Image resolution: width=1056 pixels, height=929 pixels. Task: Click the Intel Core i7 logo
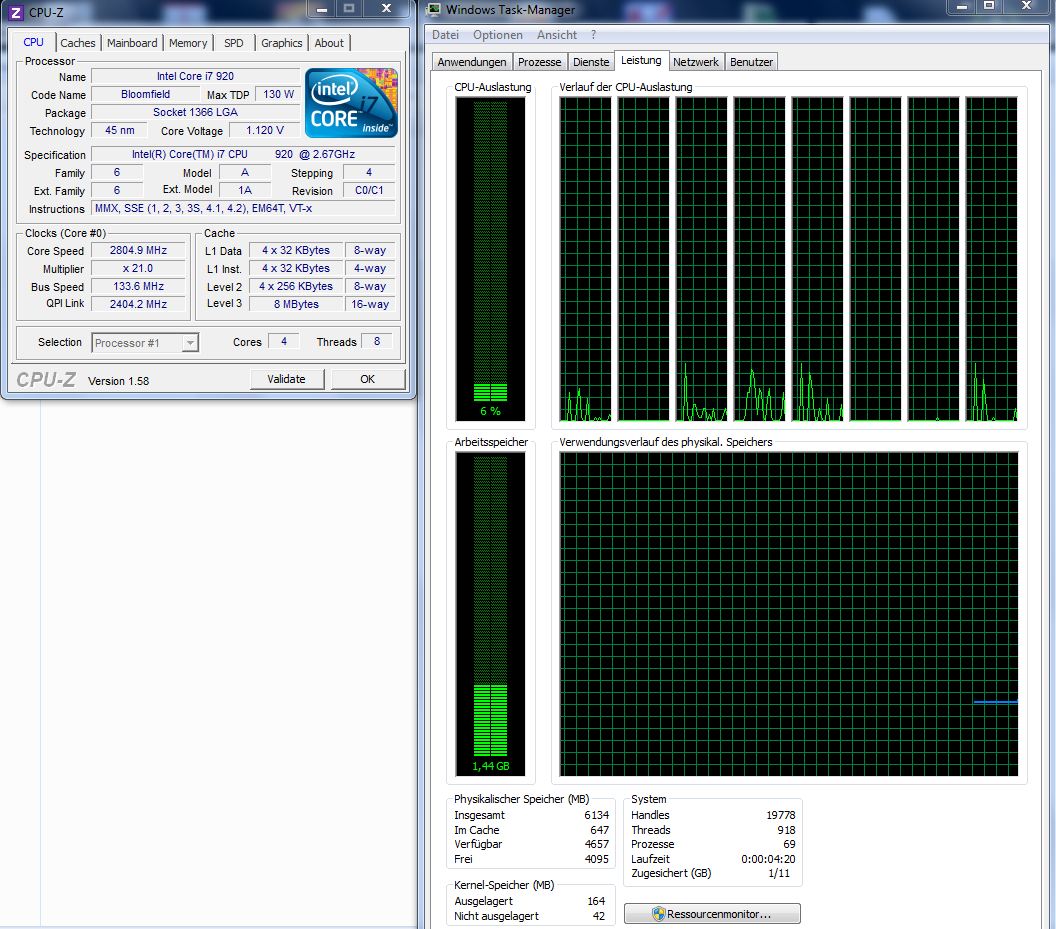[x=351, y=102]
